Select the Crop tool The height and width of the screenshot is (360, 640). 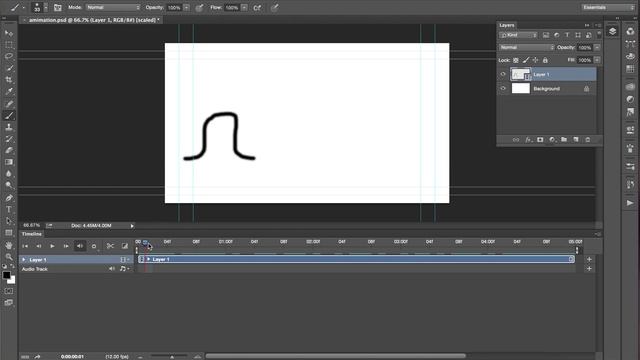(9, 80)
